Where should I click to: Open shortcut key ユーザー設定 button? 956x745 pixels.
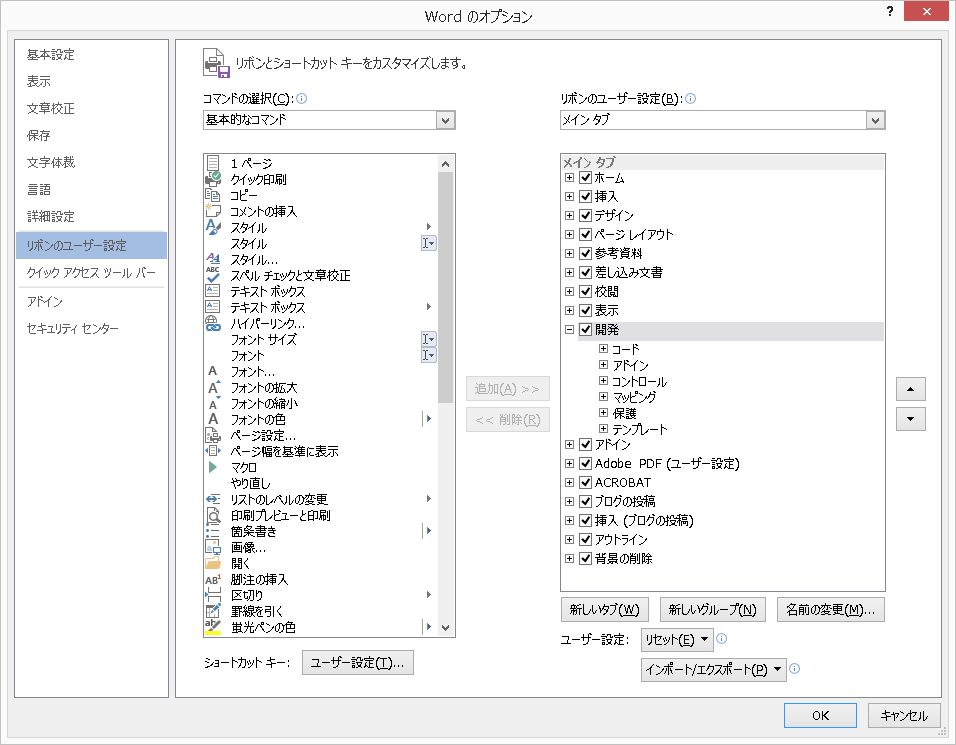click(x=357, y=663)
